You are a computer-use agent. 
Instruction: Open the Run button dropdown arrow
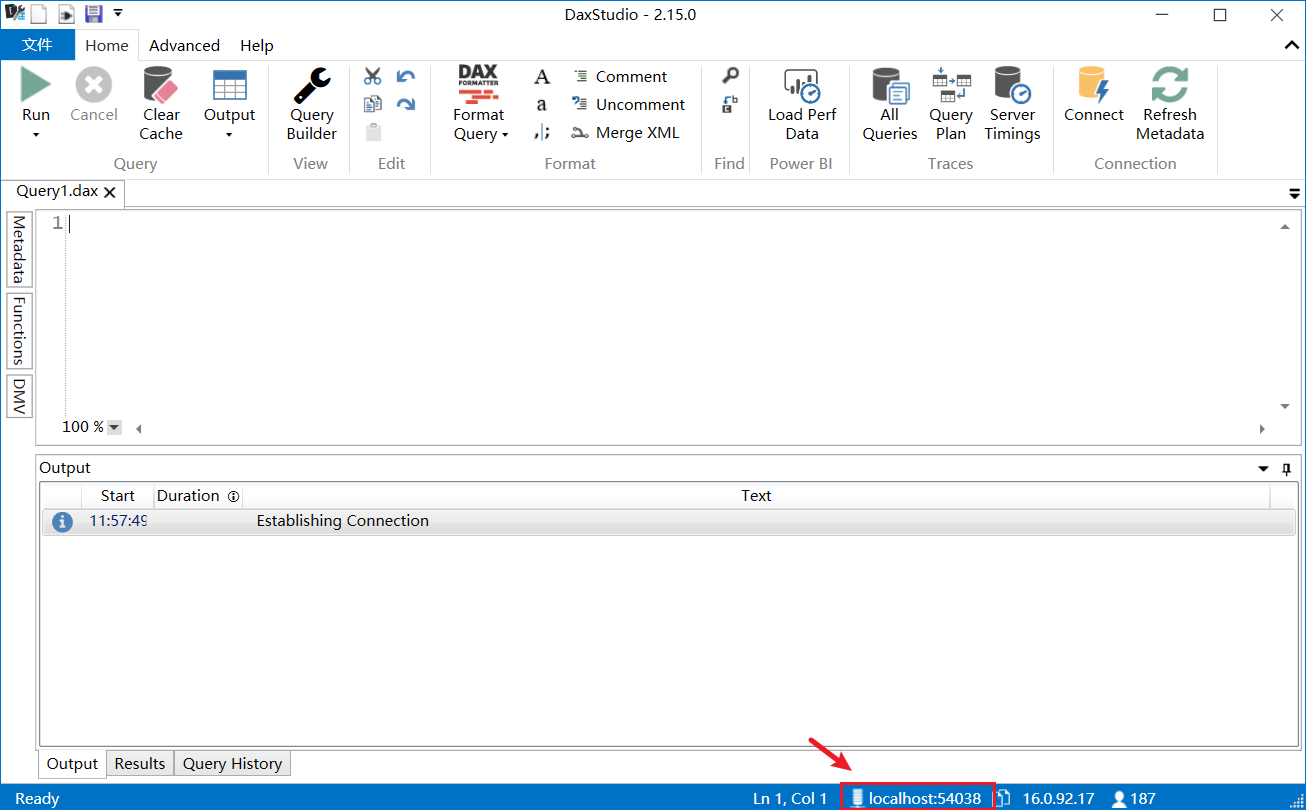point(36,135)
